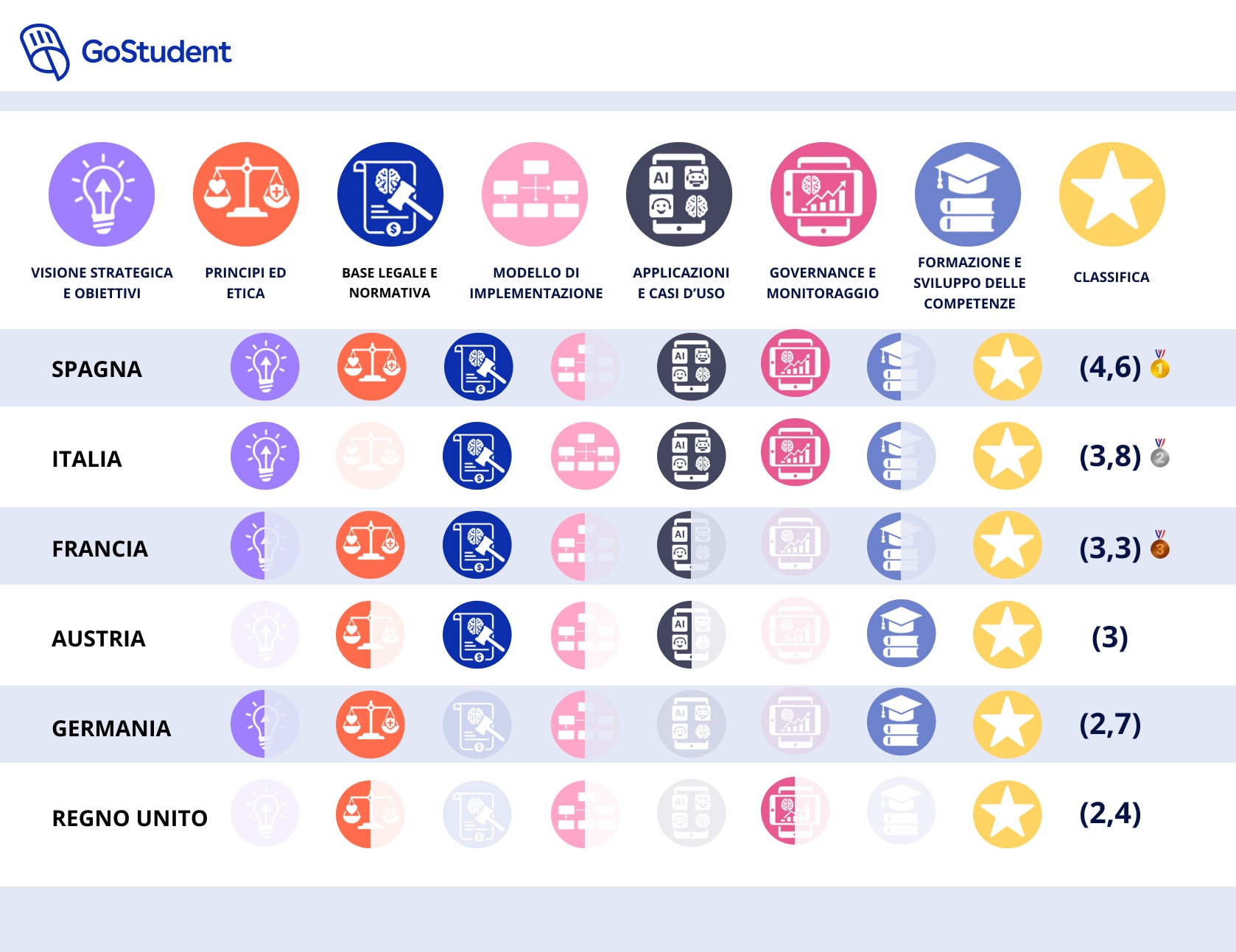Click the orange scales Principi ed Etica header icon

(x=246, y=194)
